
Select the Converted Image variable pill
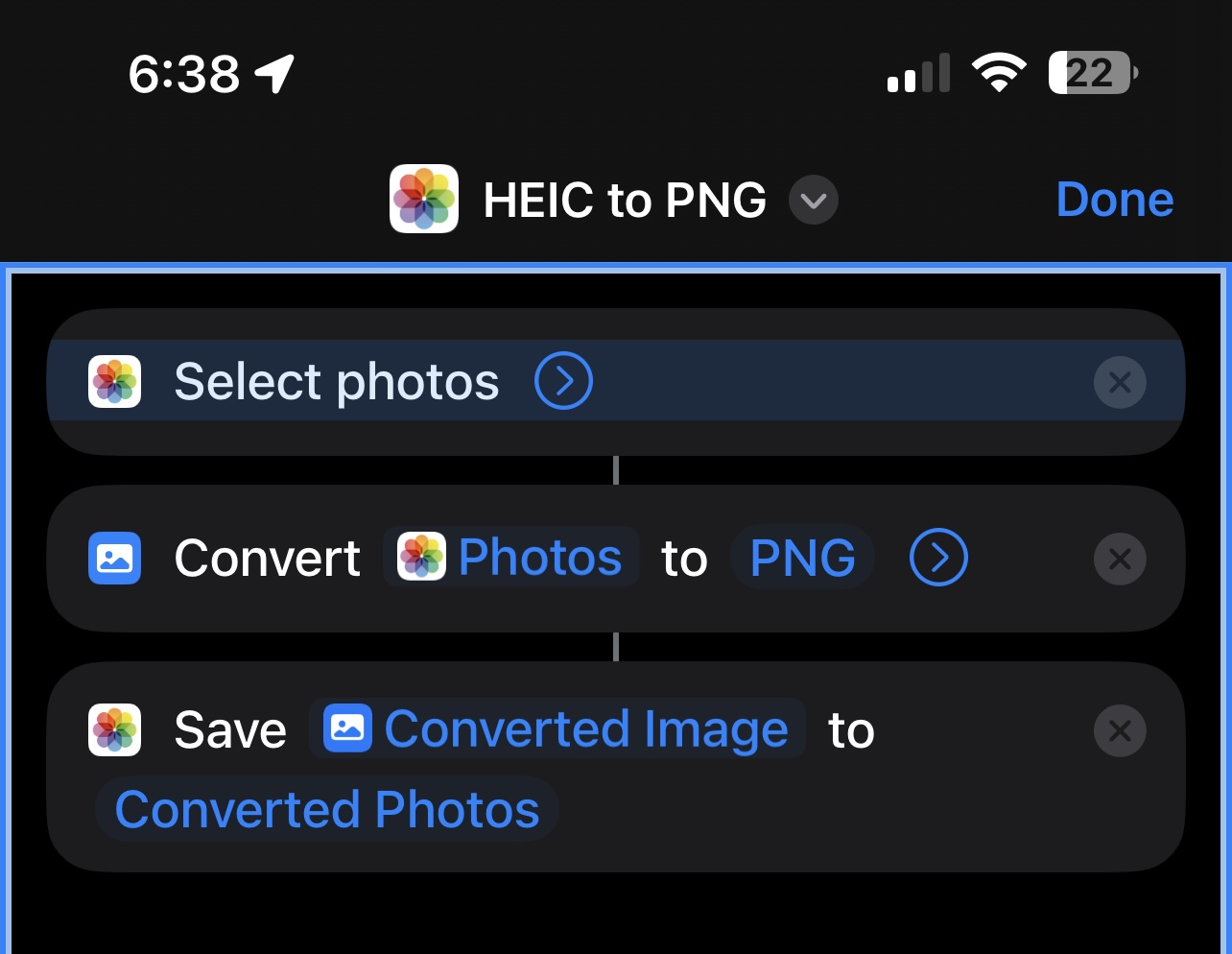click(585, 729)
